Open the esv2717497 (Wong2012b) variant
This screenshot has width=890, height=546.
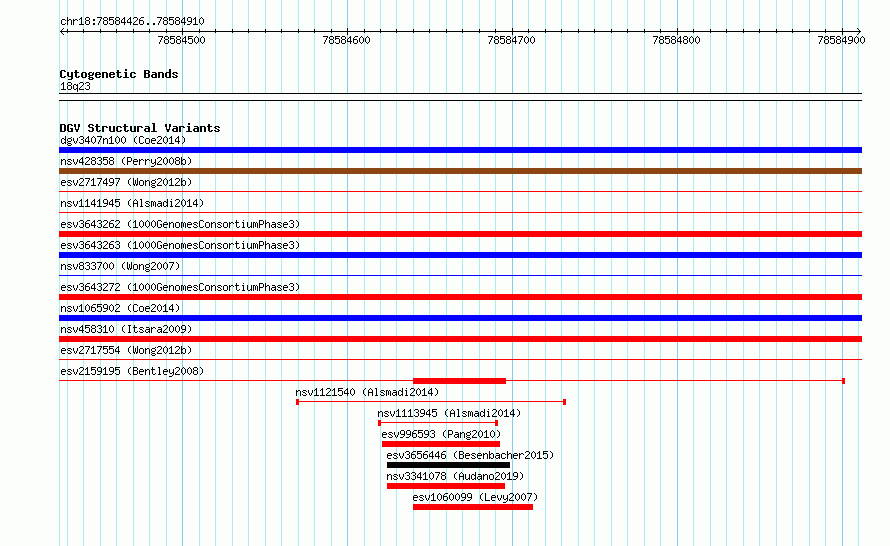pos(126,182)
